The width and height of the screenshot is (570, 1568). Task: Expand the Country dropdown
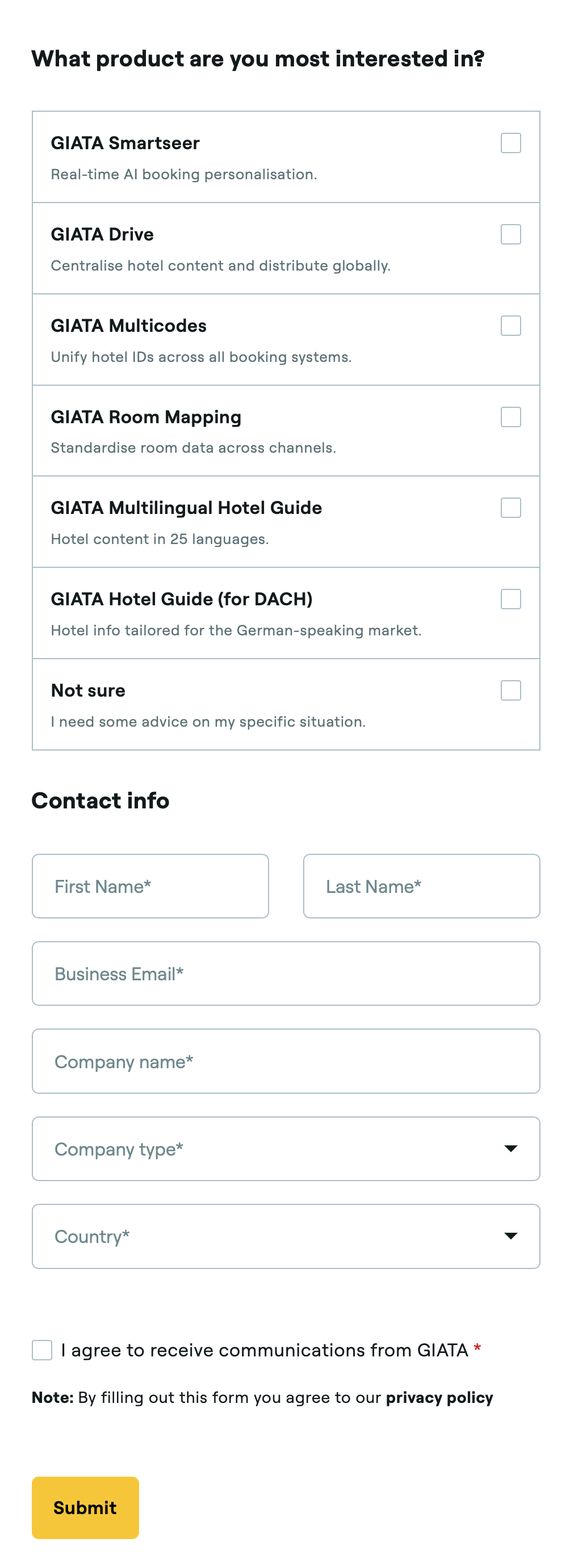tap(285, 1236)
